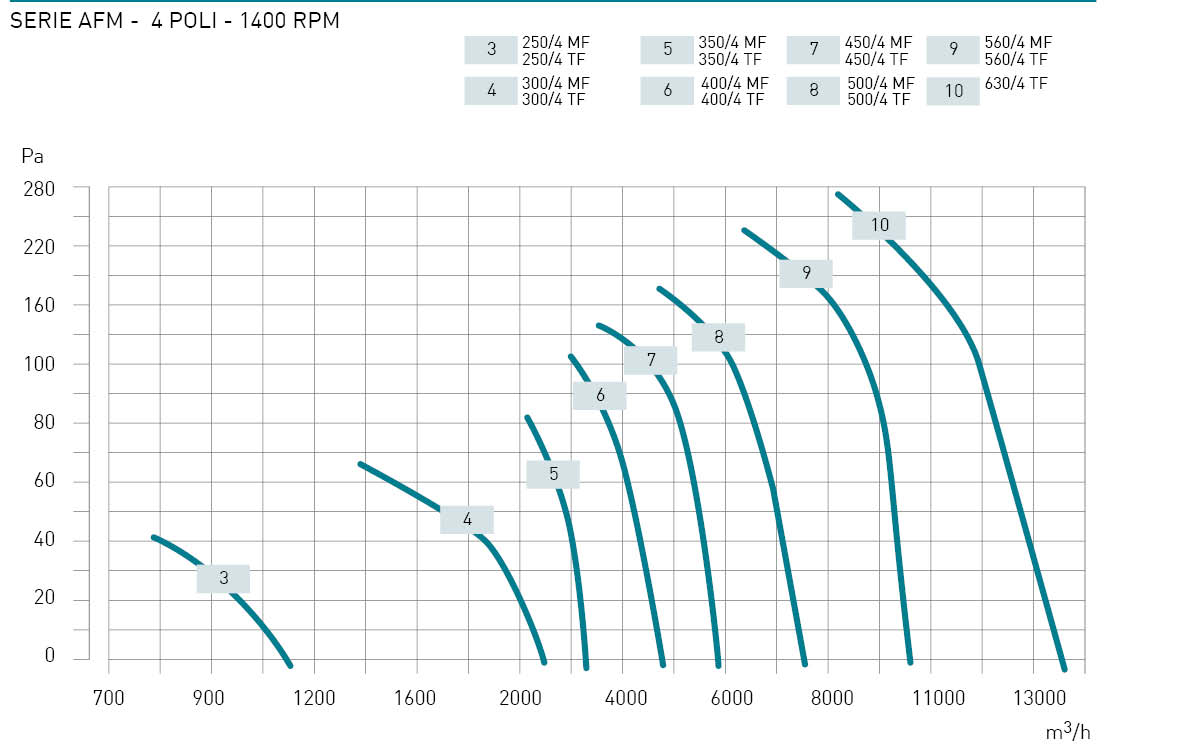Click x-axis value 700

pyautogui.click(x=109, y=698)
